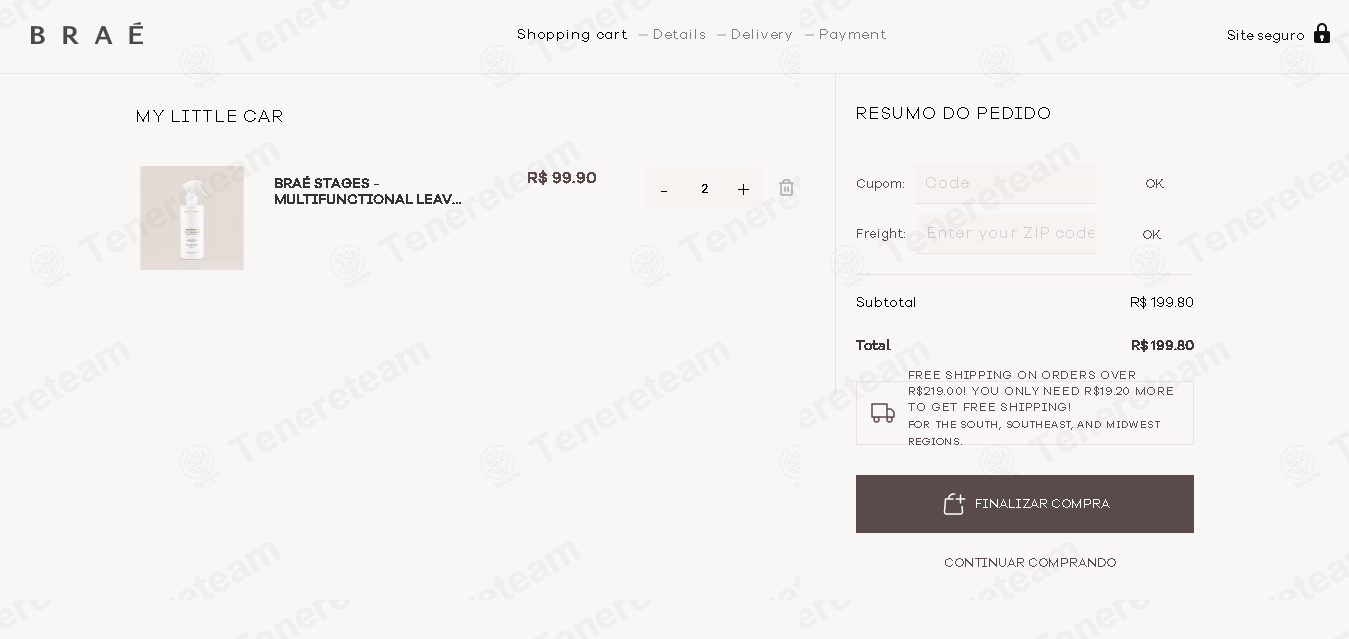Select the Shopping cart step

coord(572,34)
